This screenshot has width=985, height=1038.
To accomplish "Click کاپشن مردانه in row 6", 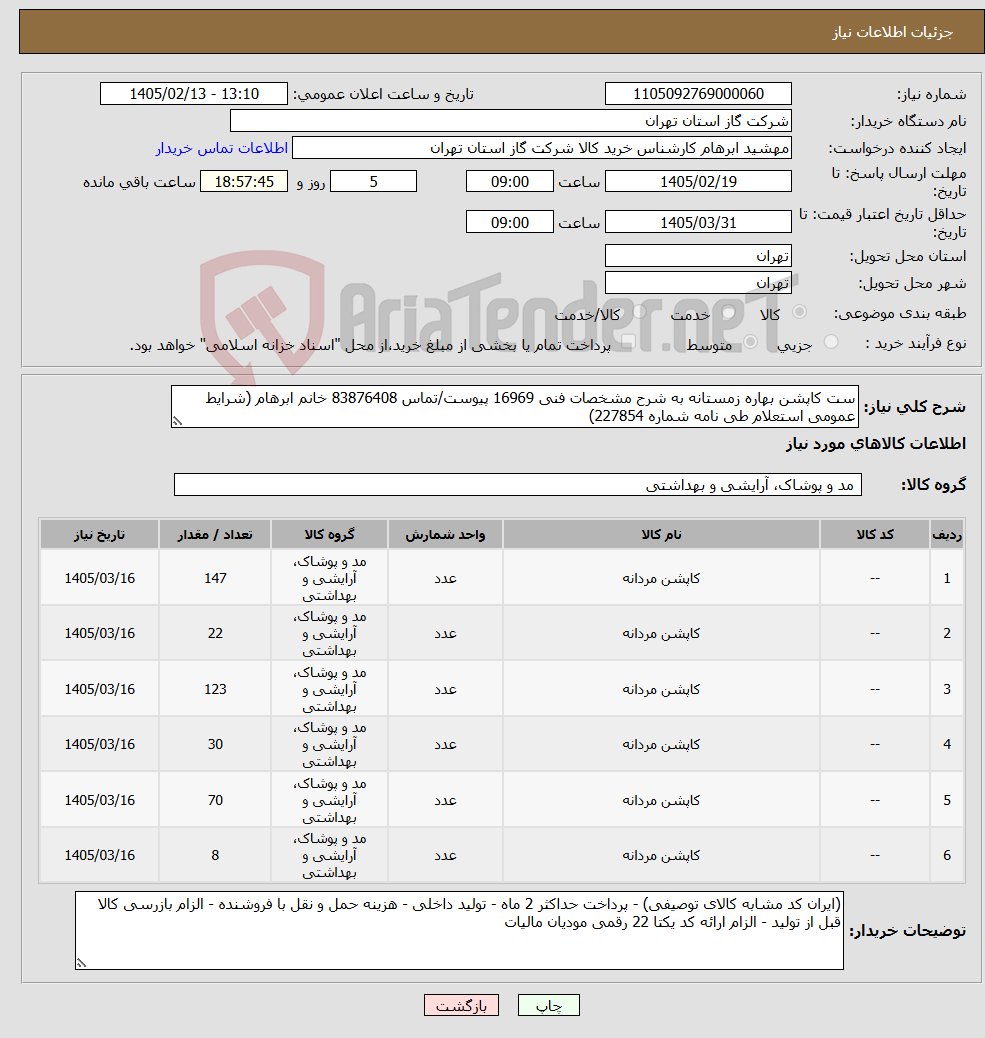I will coord(661,856).
